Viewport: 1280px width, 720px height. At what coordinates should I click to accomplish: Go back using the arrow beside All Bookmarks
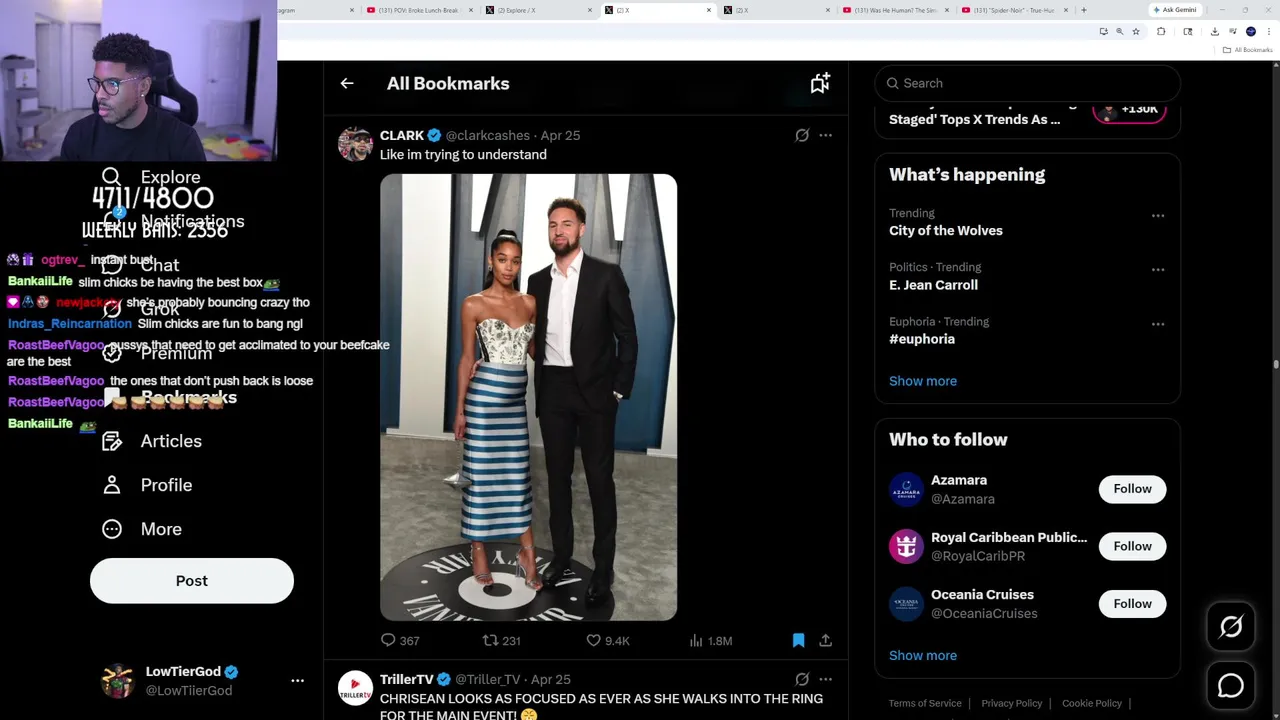tap(347, 84)
